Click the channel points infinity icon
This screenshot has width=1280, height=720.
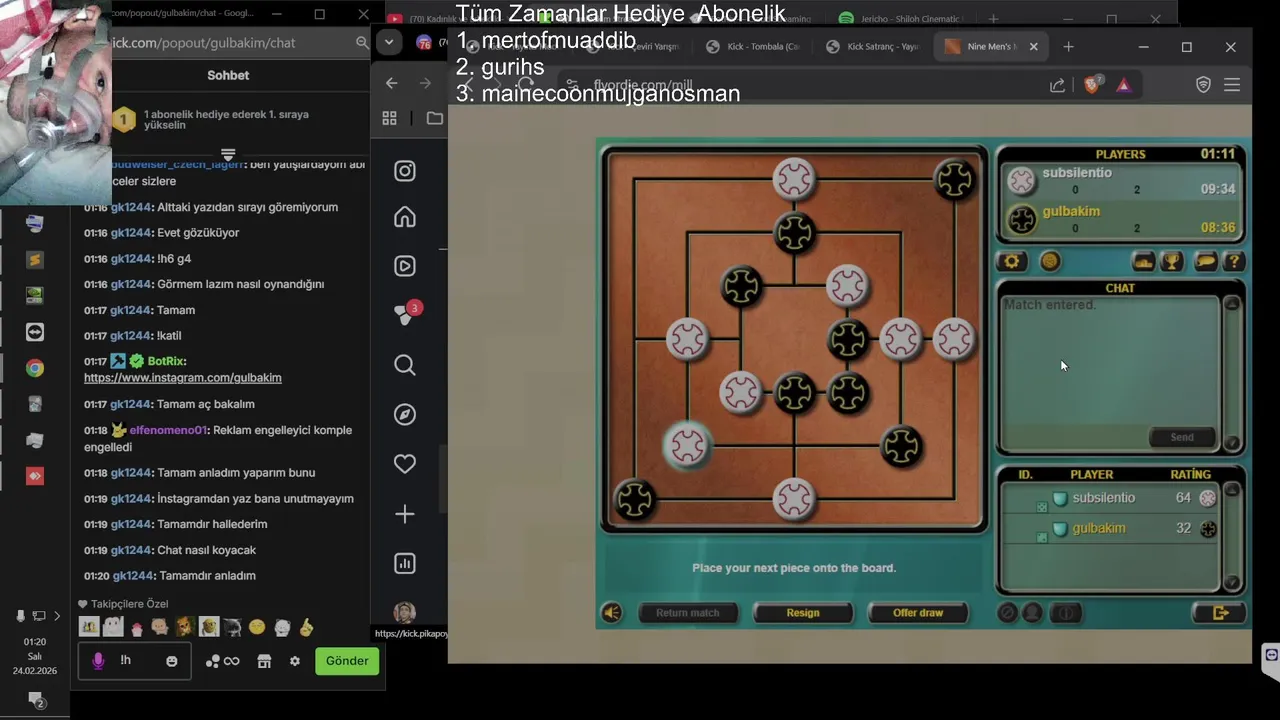point(232,661)
